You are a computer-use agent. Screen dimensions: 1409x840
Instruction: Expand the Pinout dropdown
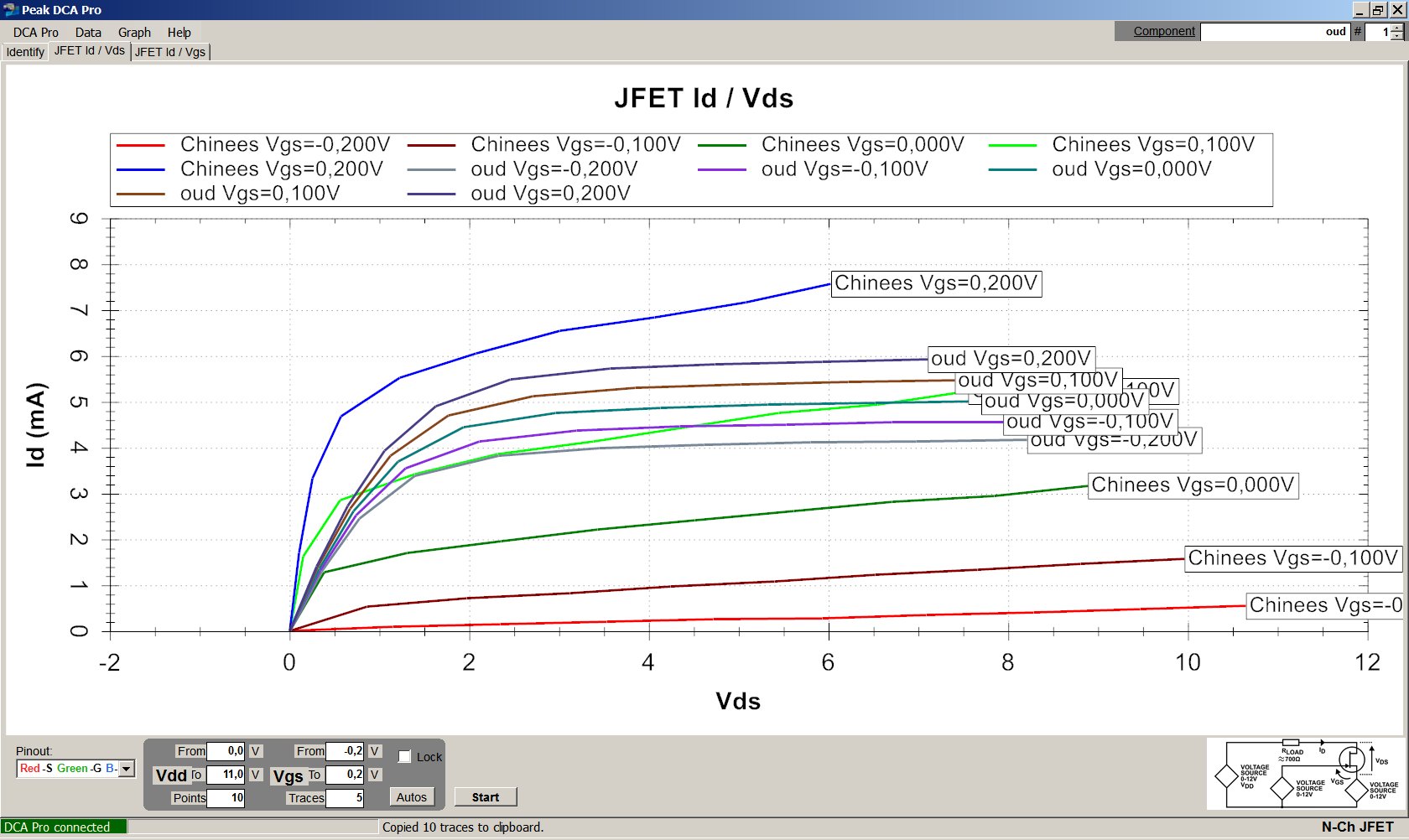click(127, 769)
